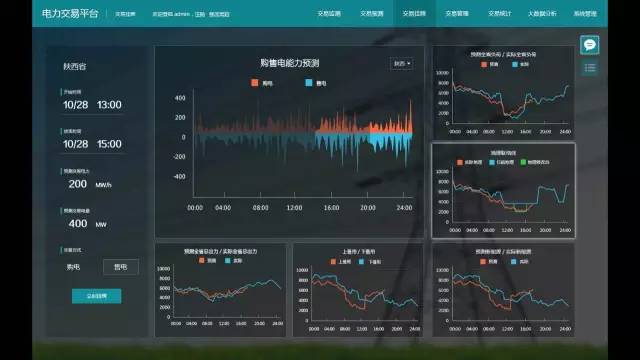
Task: Open the 陕西 province dropdown on main chart
Action: coord(402,64)
